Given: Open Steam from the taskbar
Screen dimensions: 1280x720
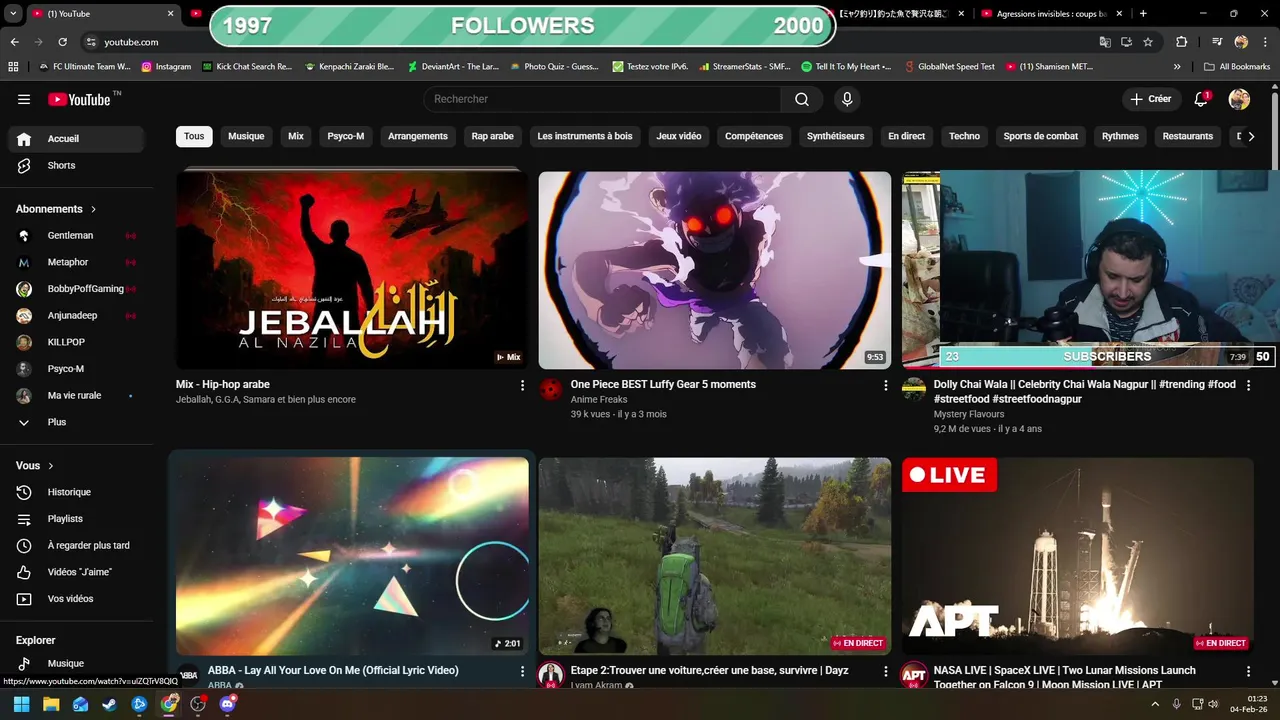Looking at the screenshot, I should 110,704.
